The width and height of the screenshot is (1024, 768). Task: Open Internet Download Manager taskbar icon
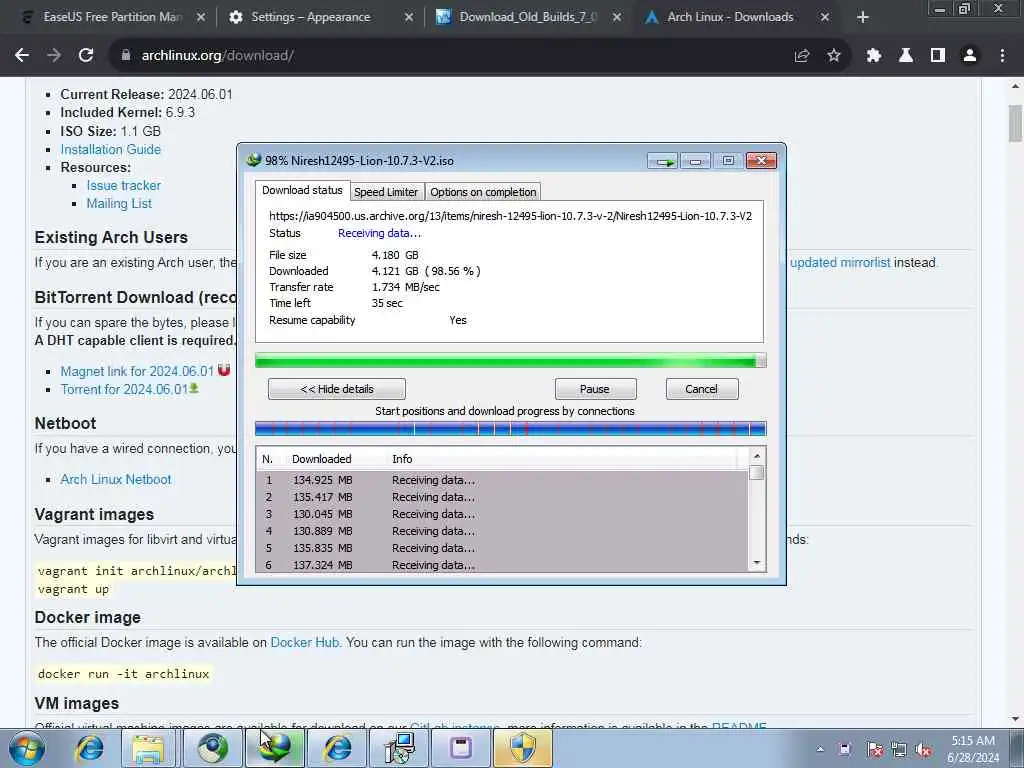click(275, 748)
